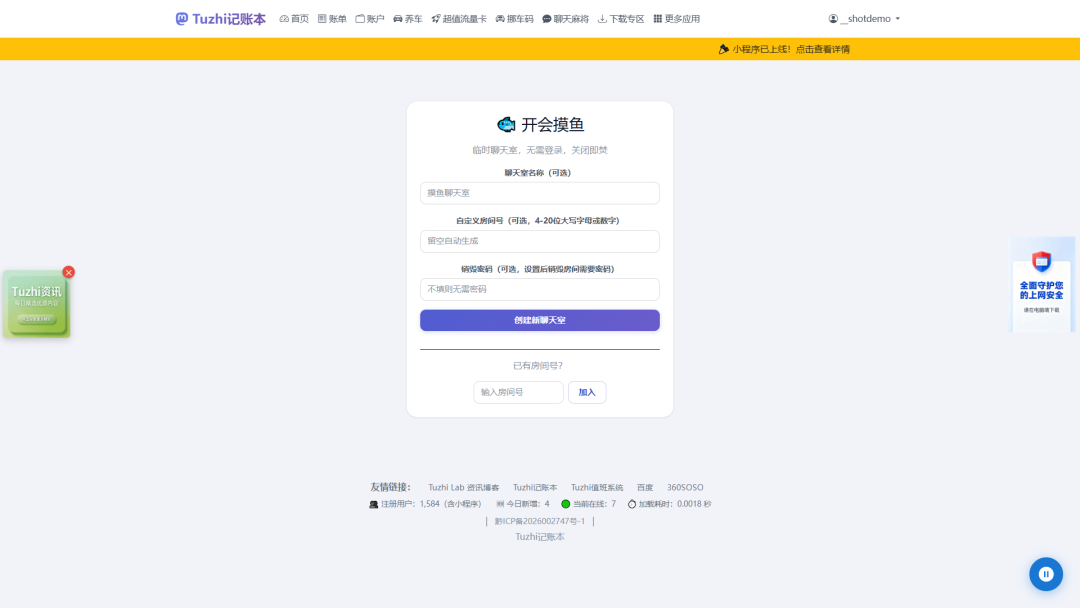This screenshot has height=608, width=1080.
Task: Open the 百度 link
Action: tap(645, 488)
